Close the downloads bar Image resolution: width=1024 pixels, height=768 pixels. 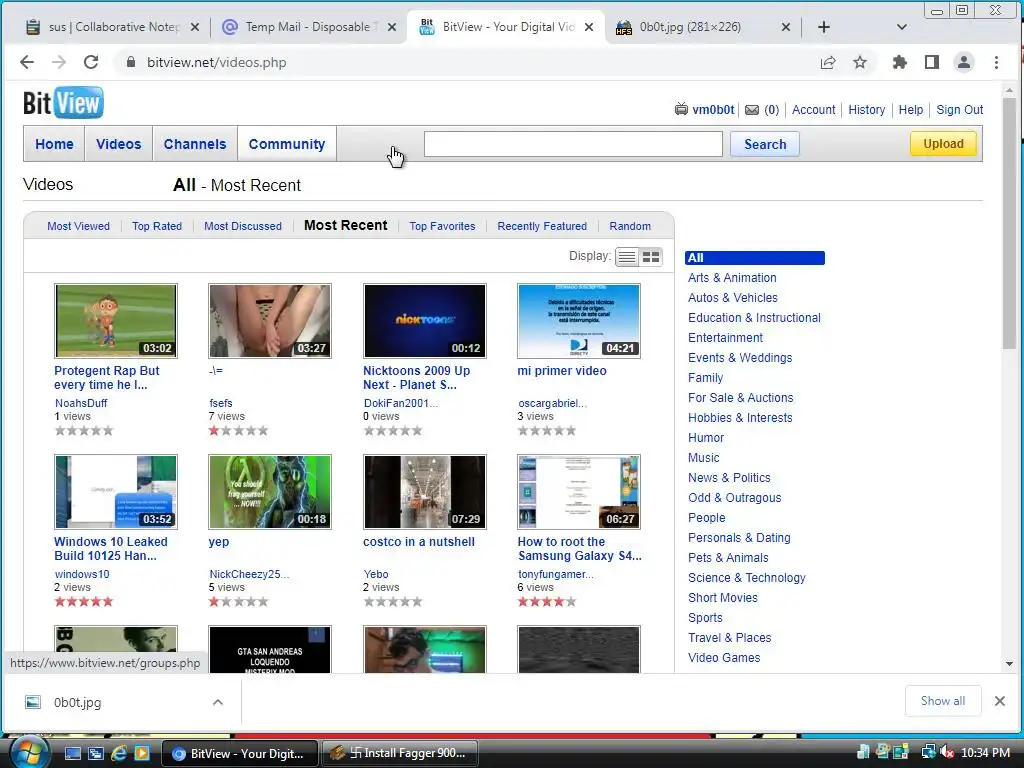point(999,701)
